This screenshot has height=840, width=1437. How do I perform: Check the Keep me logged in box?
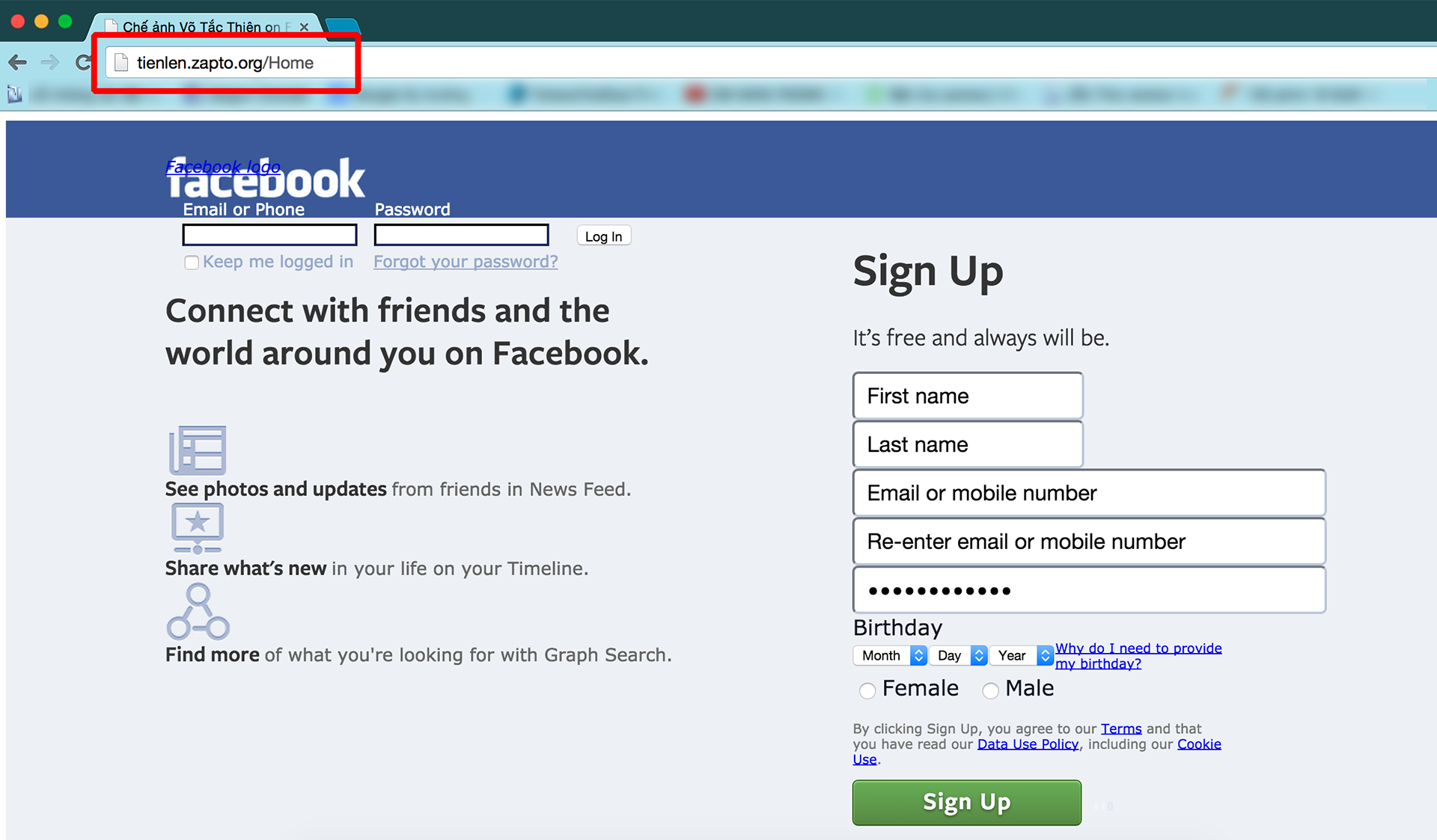coord(192,263)
